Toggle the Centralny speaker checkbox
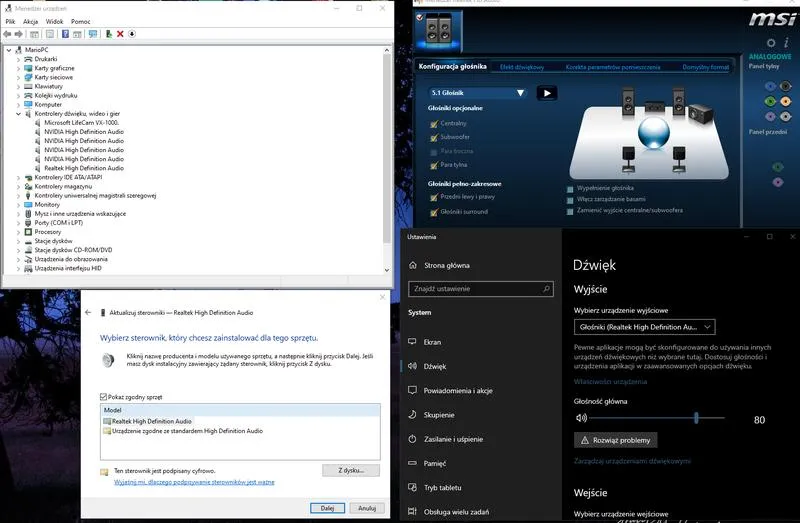 click(x=434, y=123)
